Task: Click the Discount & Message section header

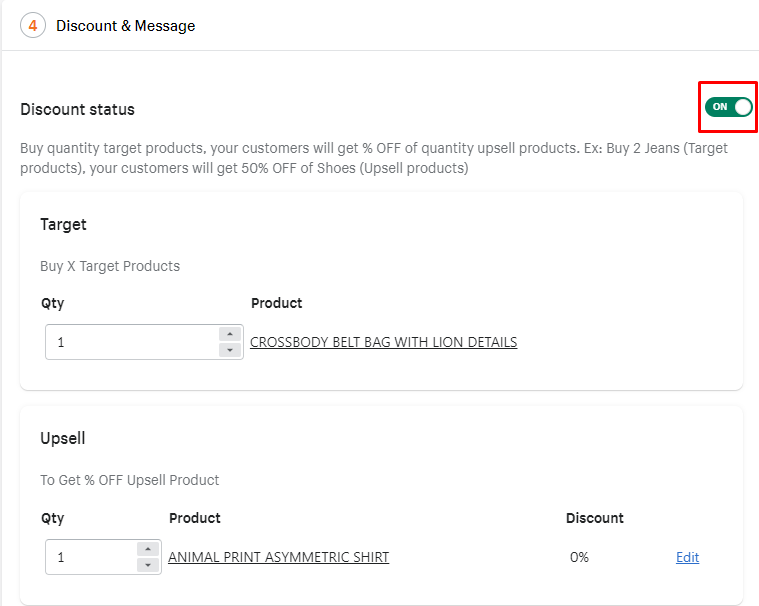Action: [x=126, y=26]
